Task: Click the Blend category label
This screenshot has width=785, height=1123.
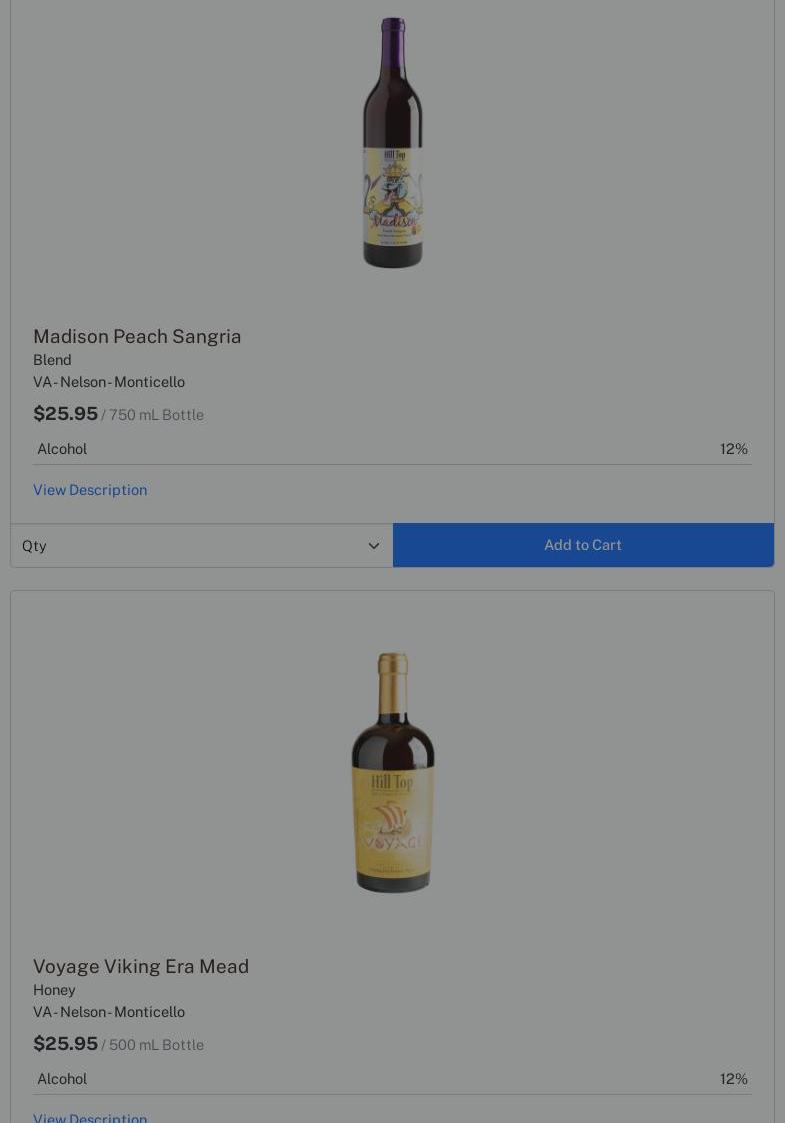Action: click(x=52, y=360)
